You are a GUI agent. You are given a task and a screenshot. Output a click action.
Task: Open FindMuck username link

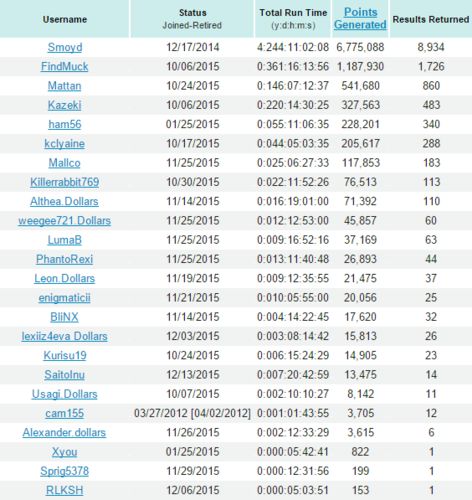click(x=65, y=67)
